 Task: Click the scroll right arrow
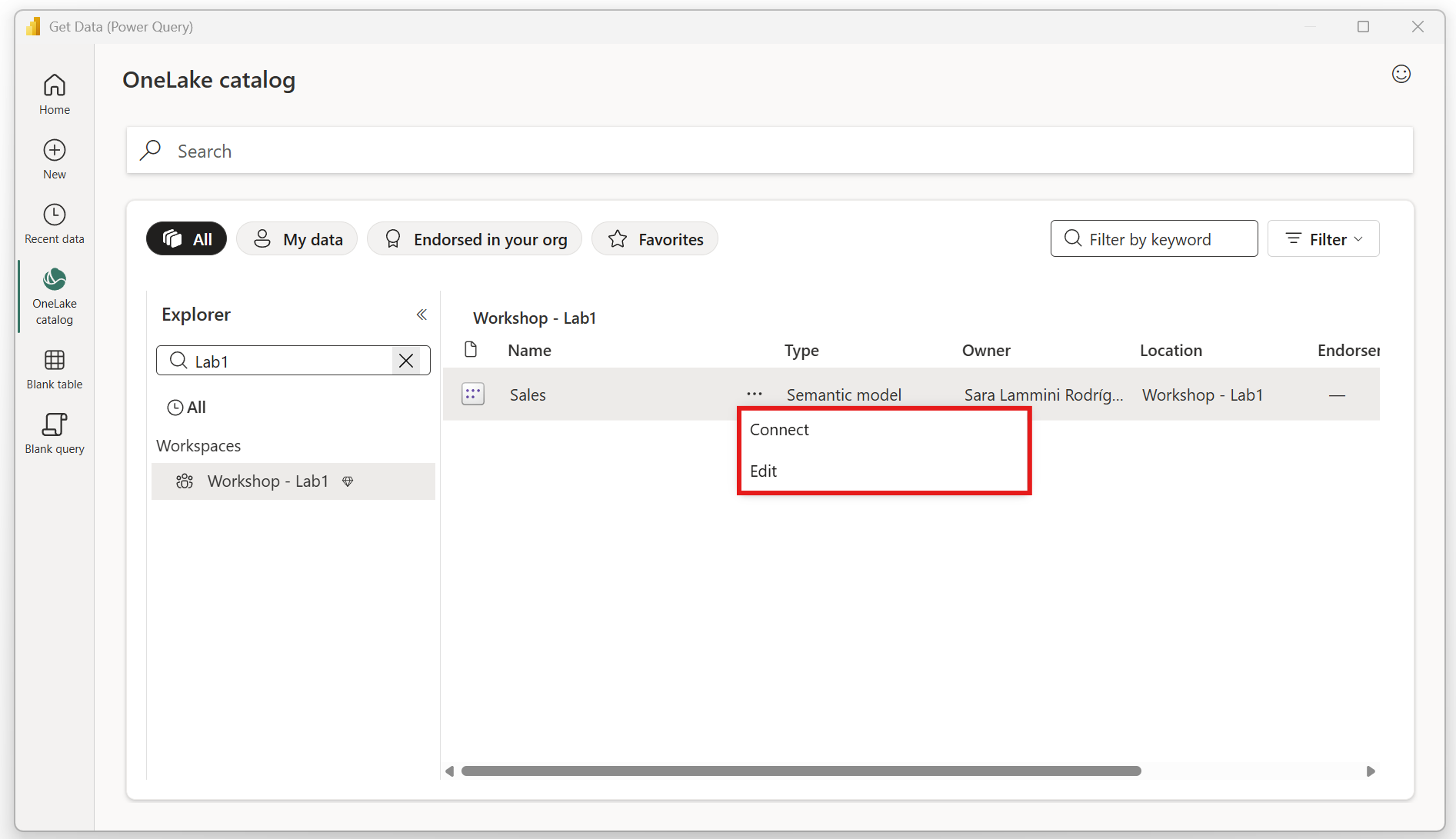pyautogui.click(x=1371, y=771)
